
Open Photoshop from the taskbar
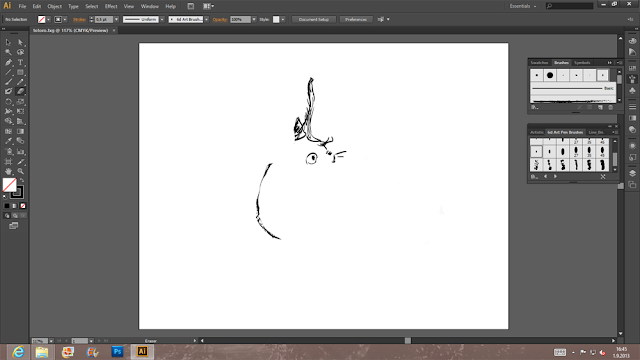point(117,351)
